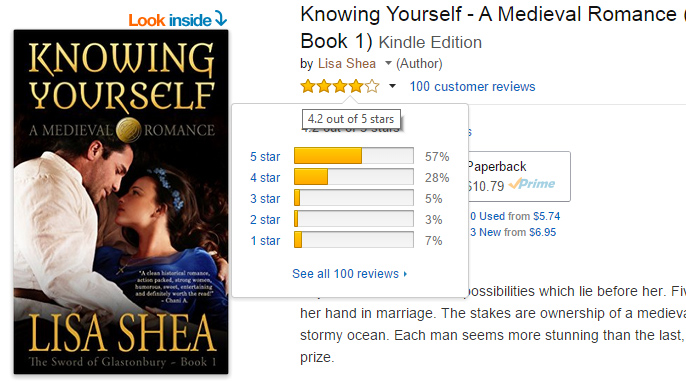Open the 100 customer reviews link
Screen dimensions: 686x382
coord(472,87)
